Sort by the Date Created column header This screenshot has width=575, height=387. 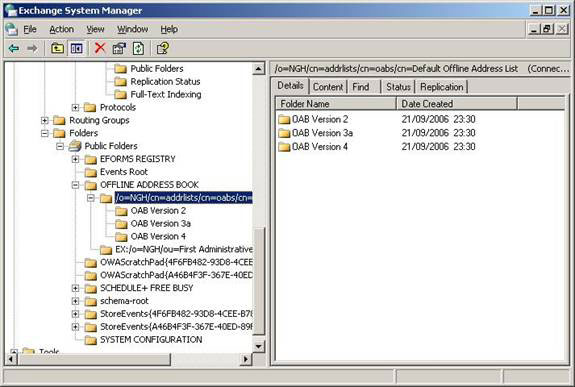[x=457, y=104]
